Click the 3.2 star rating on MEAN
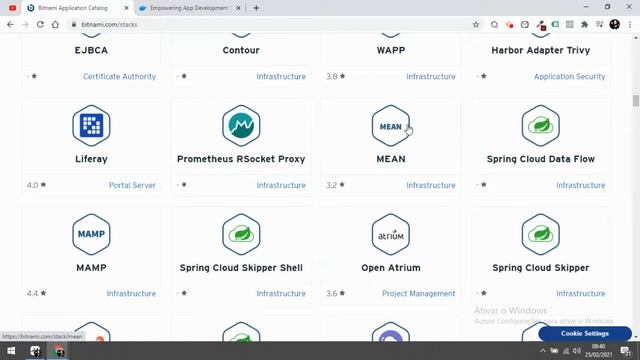 click(336, 185)
